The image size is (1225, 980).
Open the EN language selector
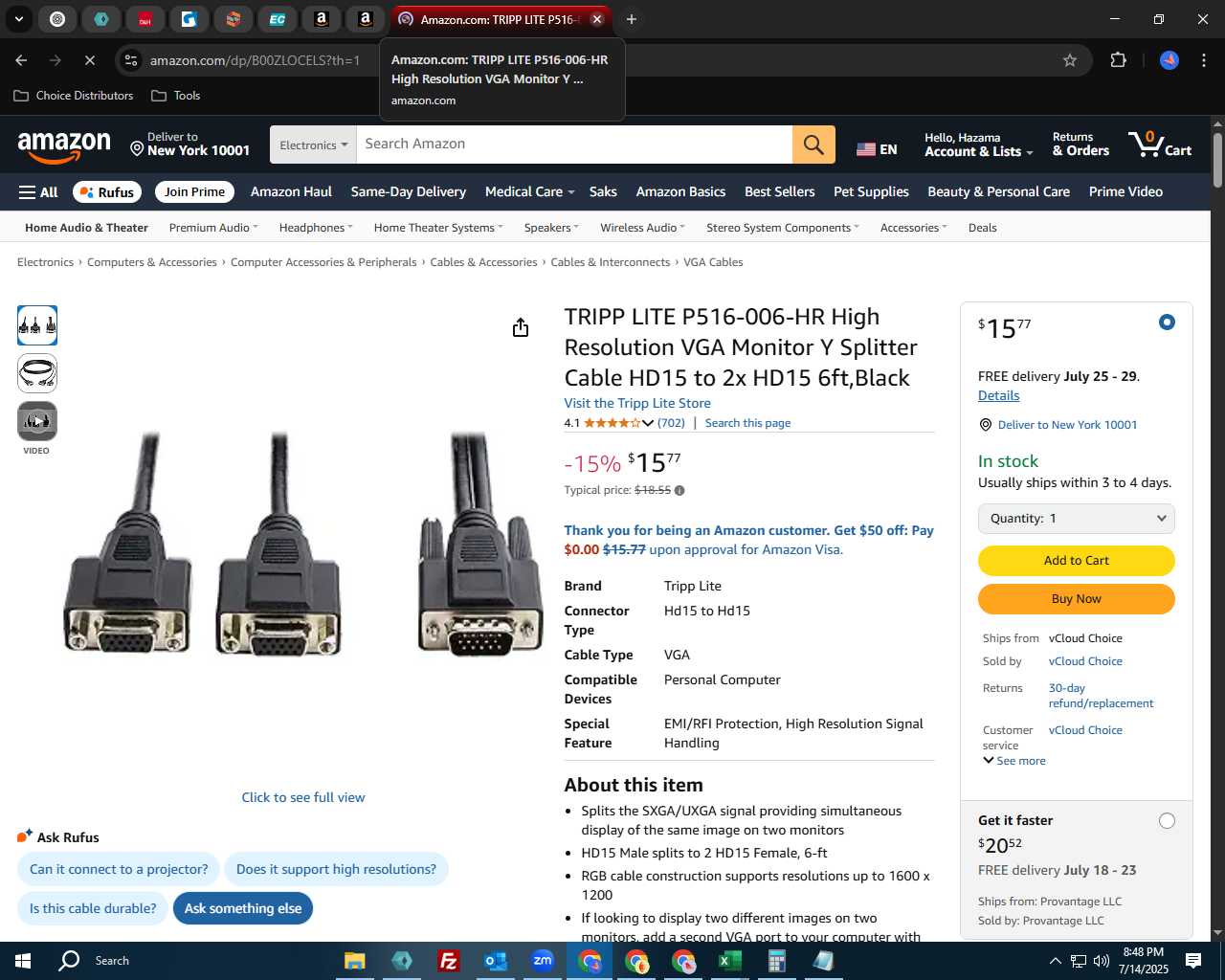pyautogui.click(x=877, y=149)
